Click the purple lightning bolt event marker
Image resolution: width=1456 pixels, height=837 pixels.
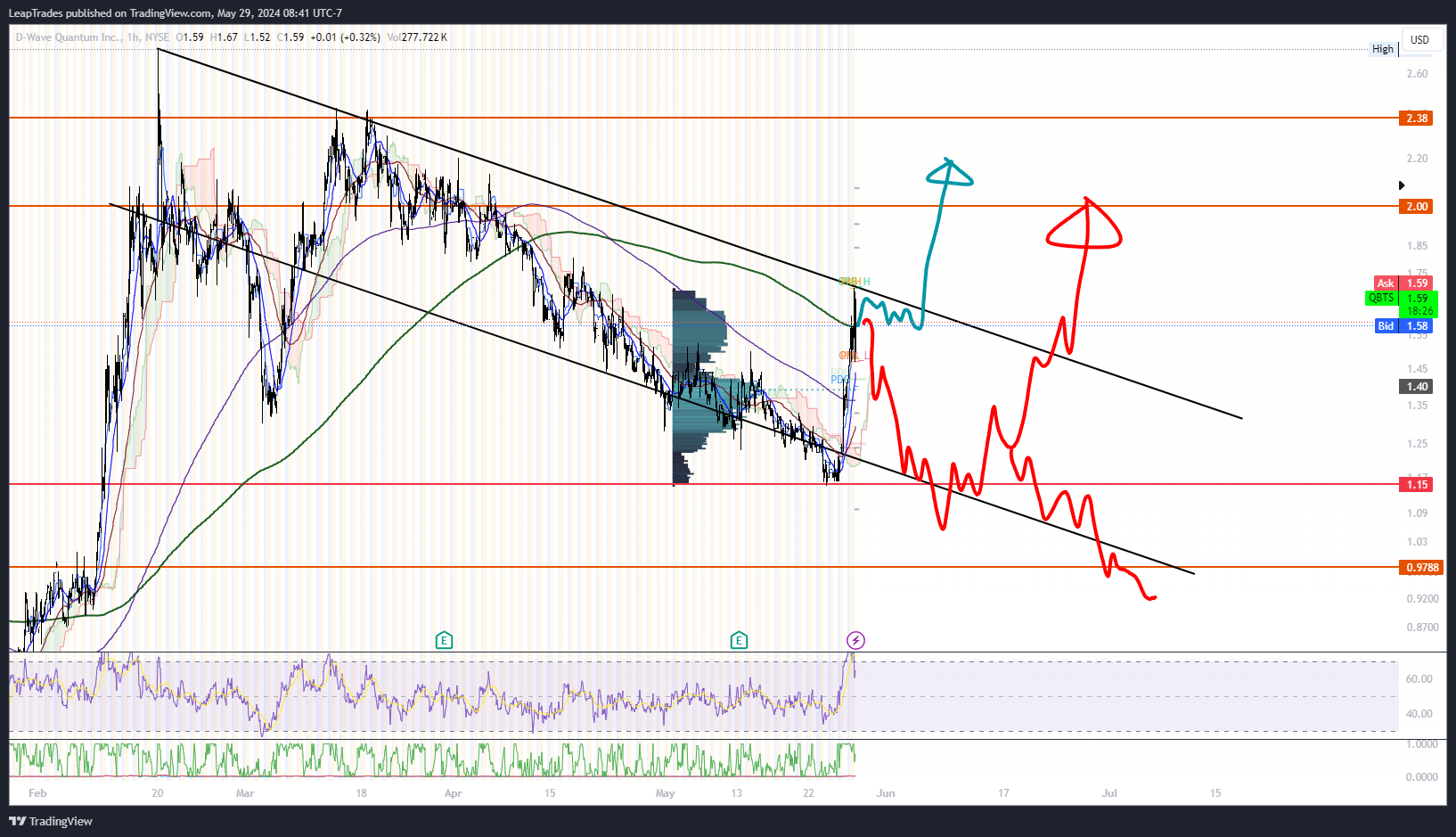[855, 640]
